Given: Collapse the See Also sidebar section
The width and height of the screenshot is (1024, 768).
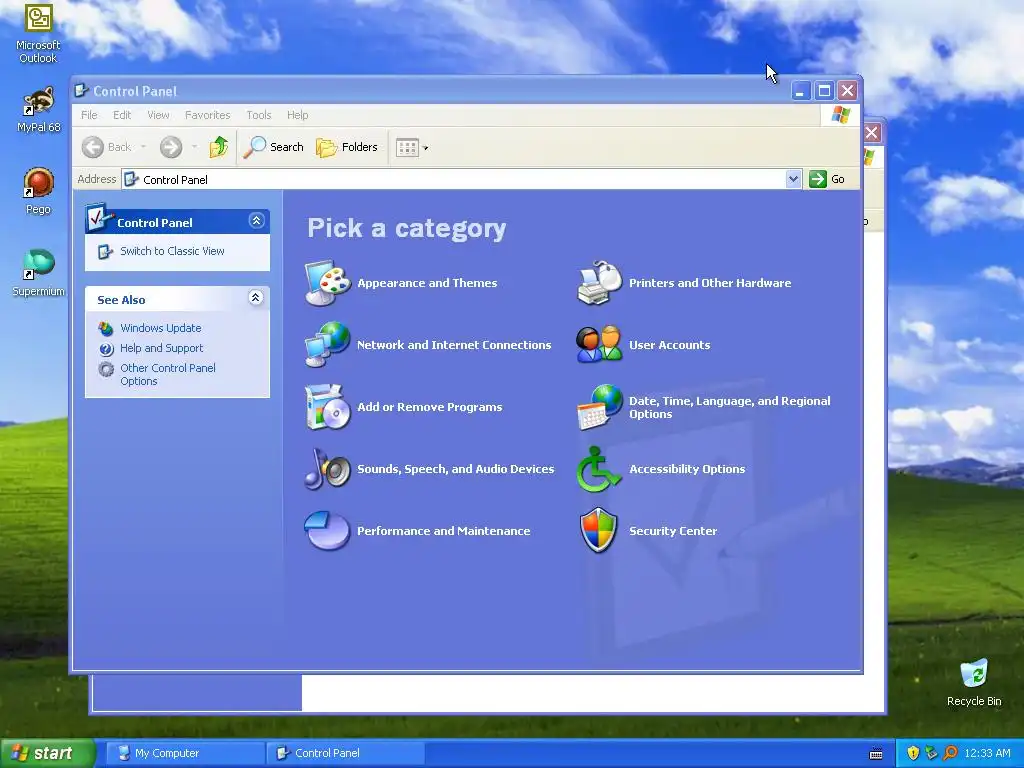Looking at the screenshot, I should click(x=256, y=298).
